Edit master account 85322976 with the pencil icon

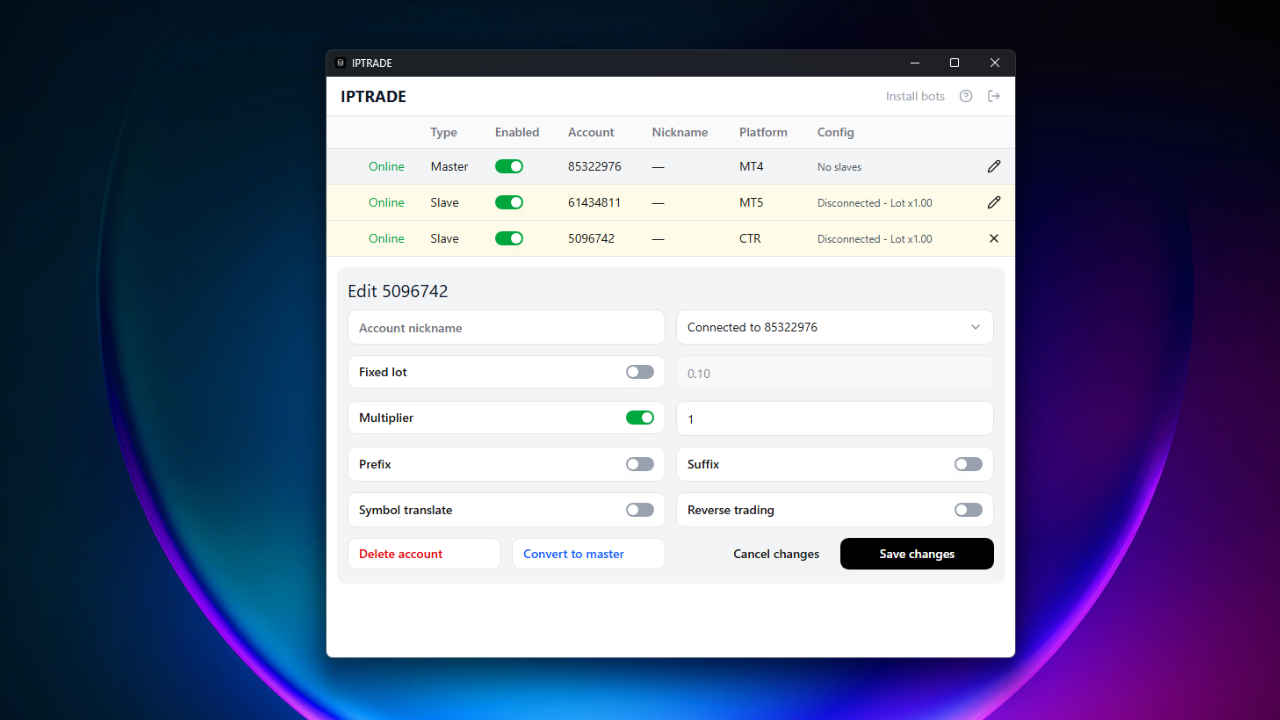993,166
